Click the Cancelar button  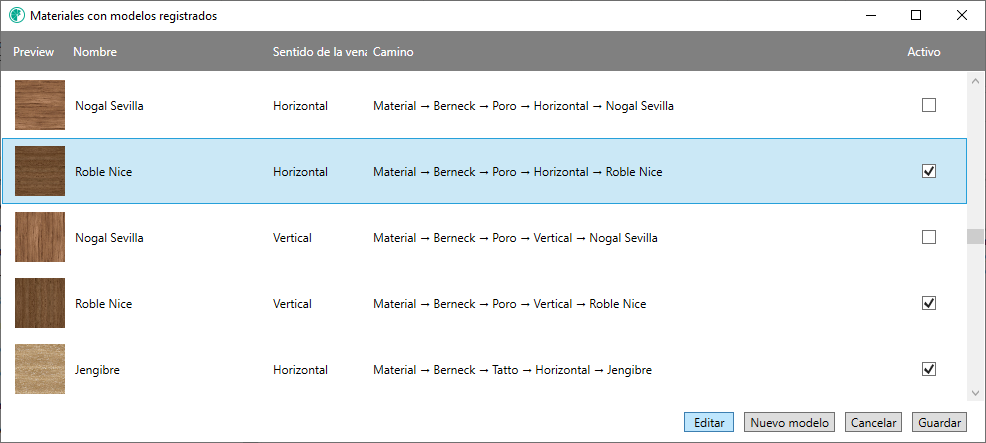pos(874,423)
